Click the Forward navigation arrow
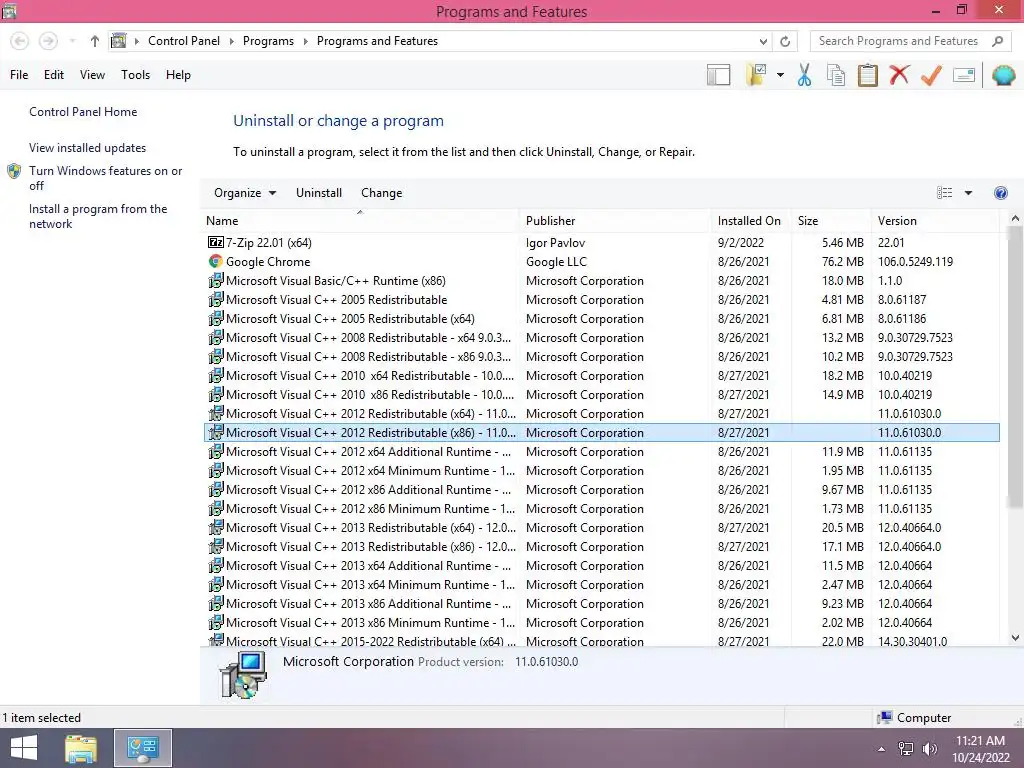This screenshot has height=768, width=1024. (x=48, y=41)
